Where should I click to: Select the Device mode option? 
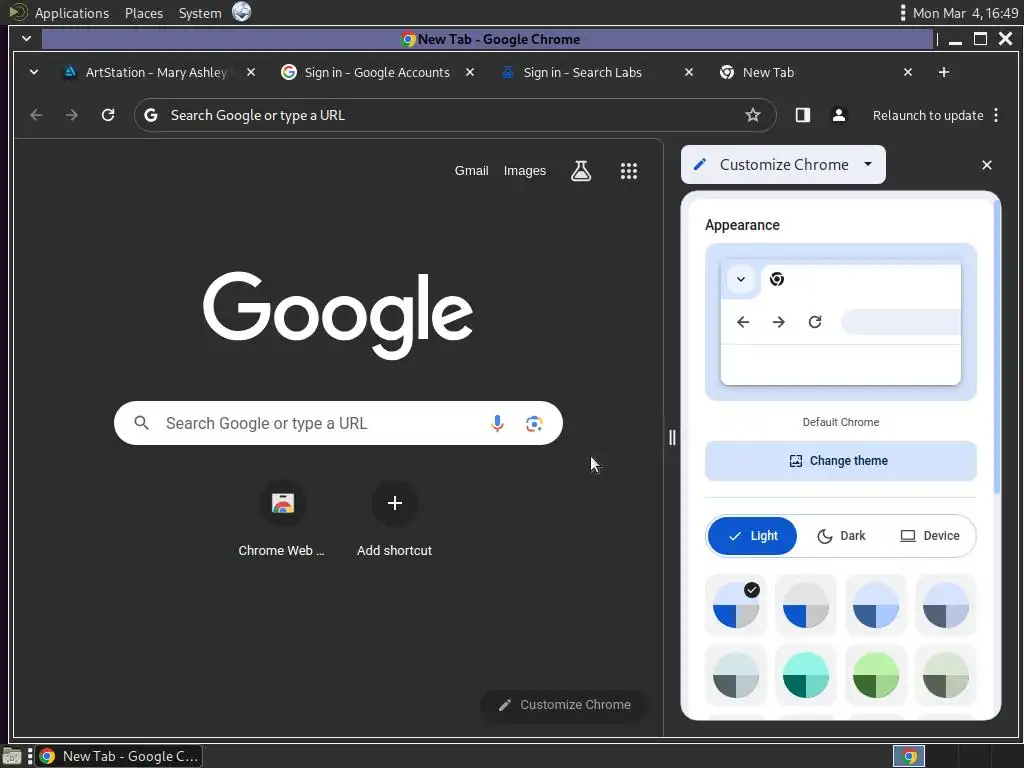[930, 536]
